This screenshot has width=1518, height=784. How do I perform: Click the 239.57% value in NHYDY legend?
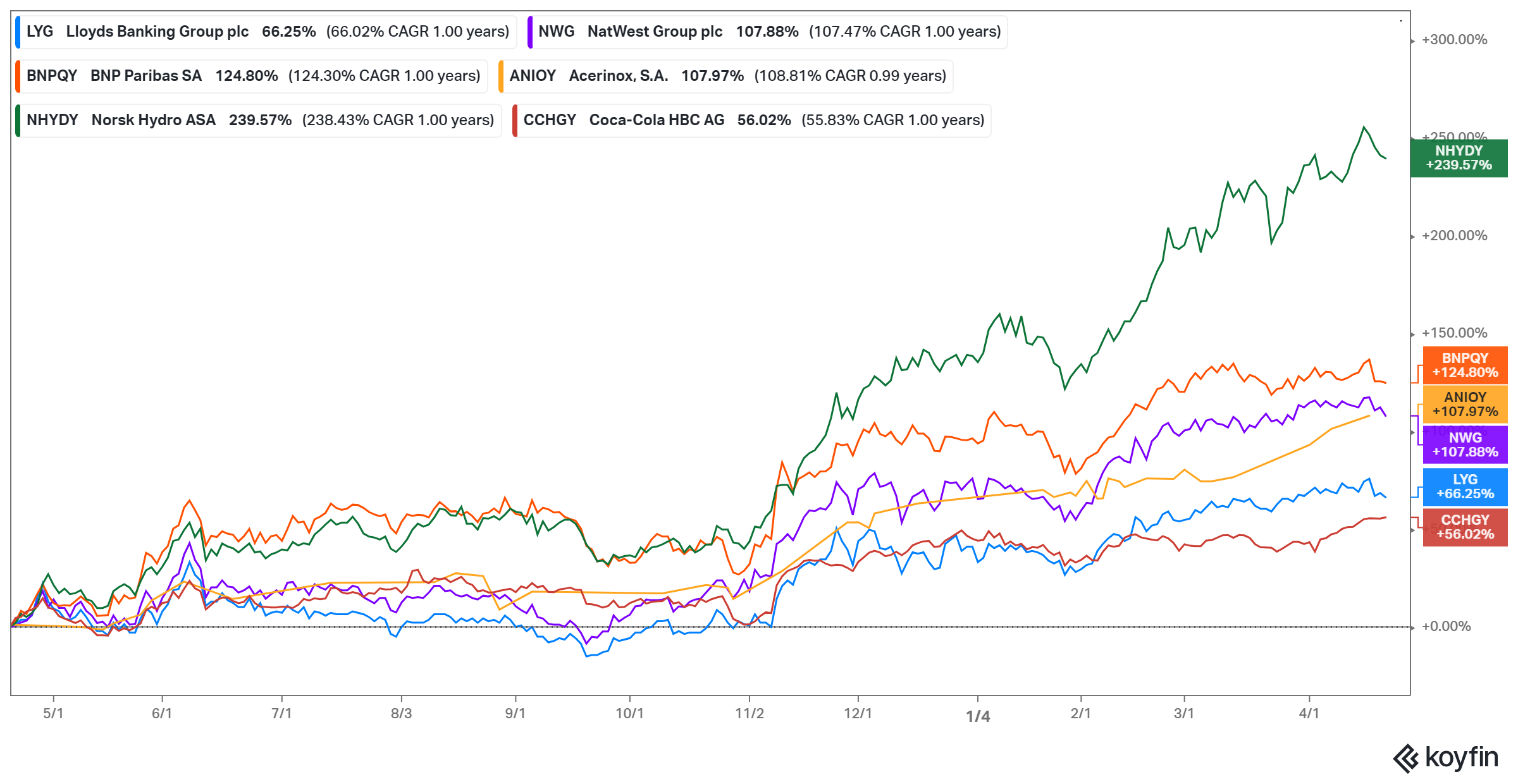[260, 120]
